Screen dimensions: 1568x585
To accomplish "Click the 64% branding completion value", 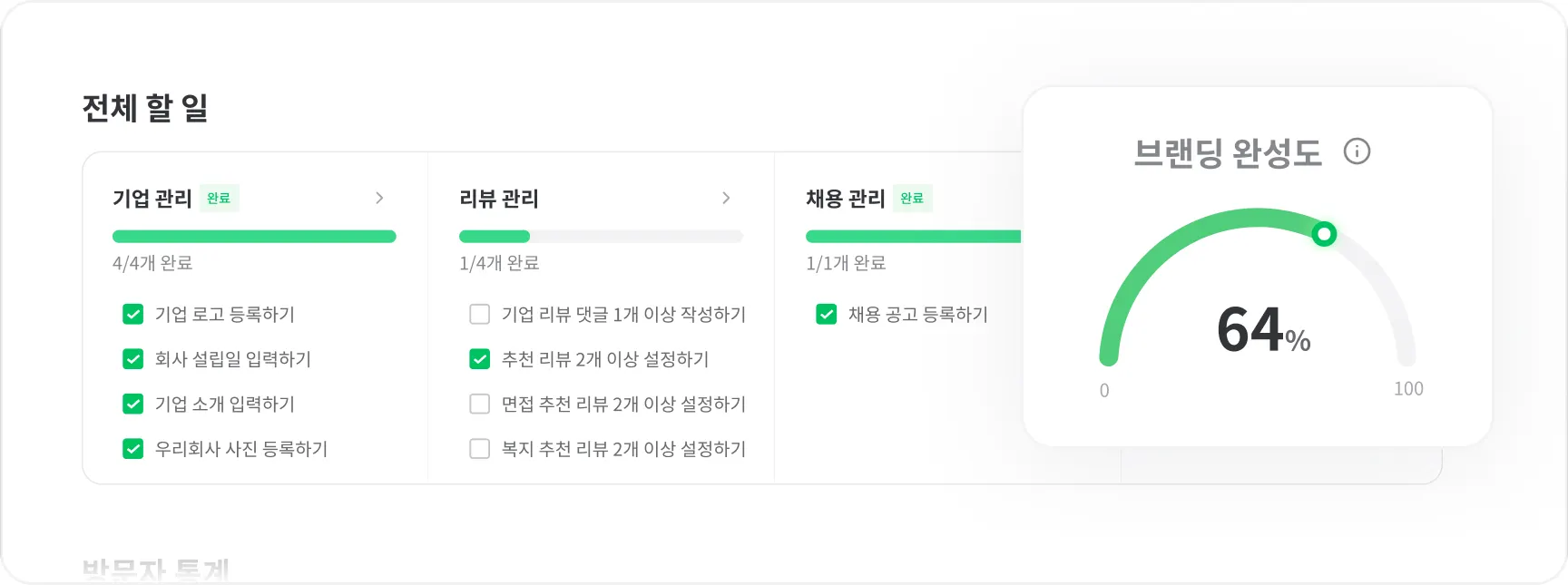I will coord(1262,330).
